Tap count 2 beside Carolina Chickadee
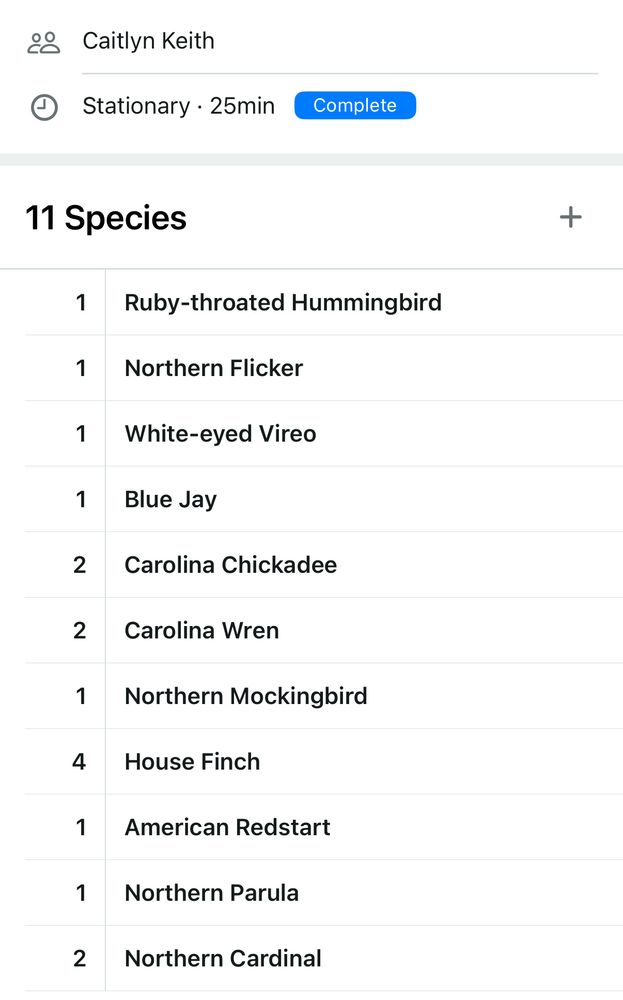Screen dimensions: 623x1000 pyautogui.click(x=80, y=565)
